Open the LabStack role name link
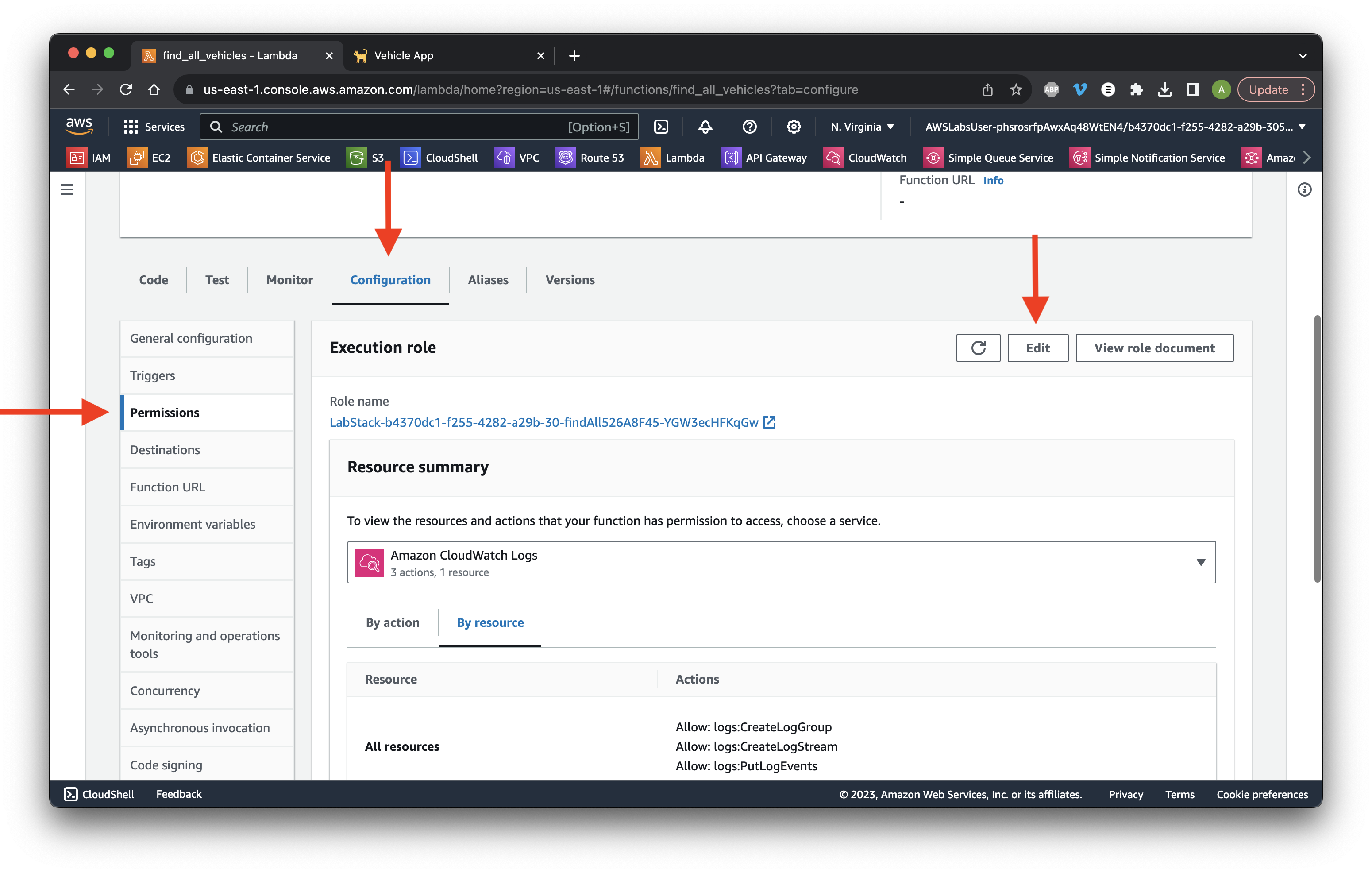Screen dimensions: 1372x873 point(552,422)
